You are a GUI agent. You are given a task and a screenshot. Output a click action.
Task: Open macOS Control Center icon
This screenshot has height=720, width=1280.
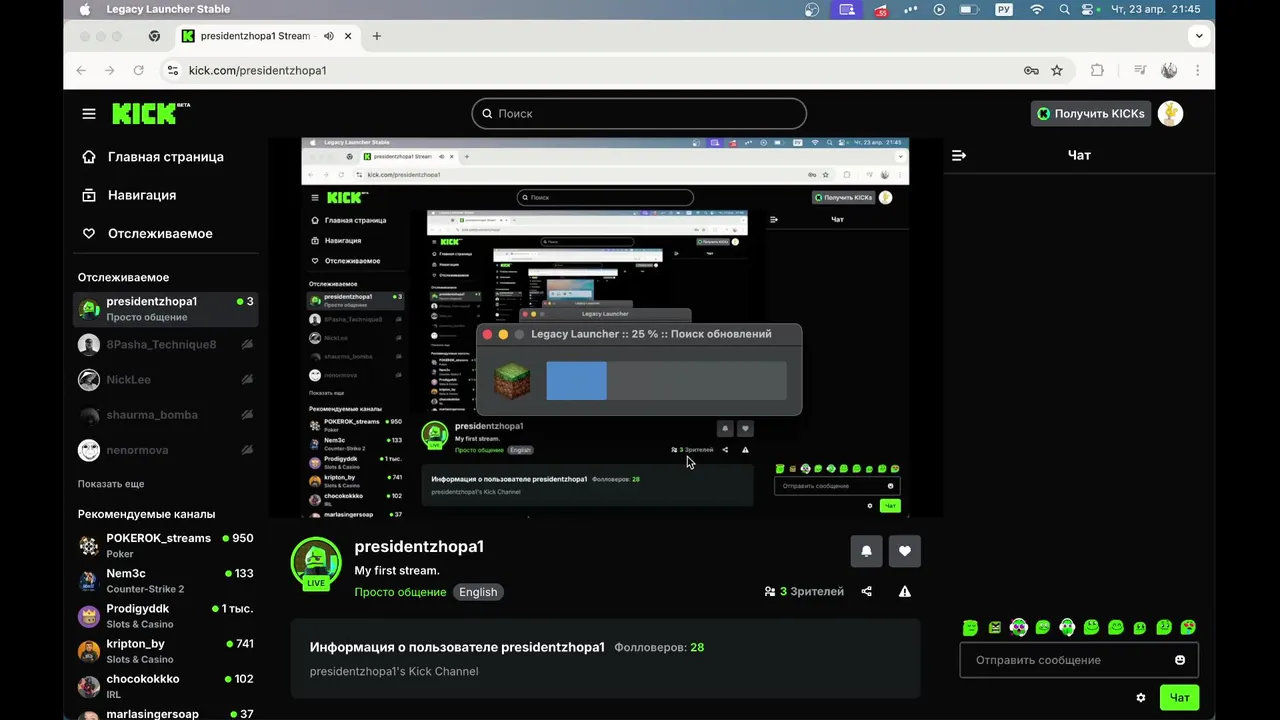point(1090,10)
